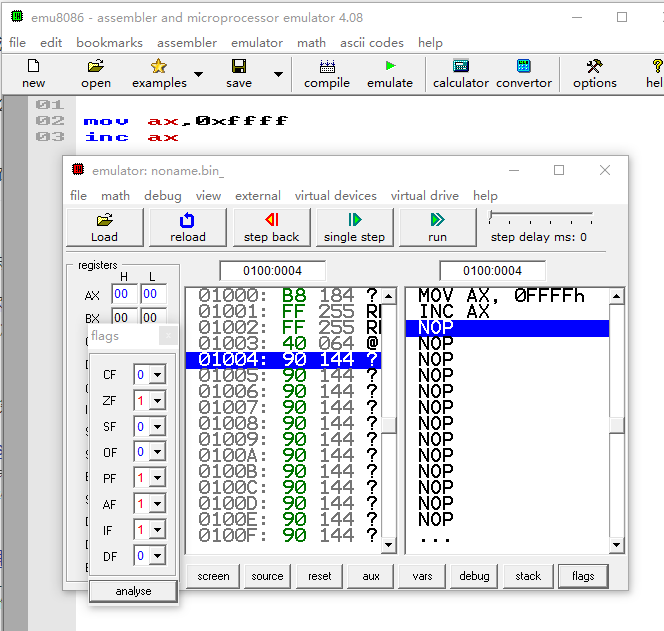Click the flags button at bottom

(583, 576)
